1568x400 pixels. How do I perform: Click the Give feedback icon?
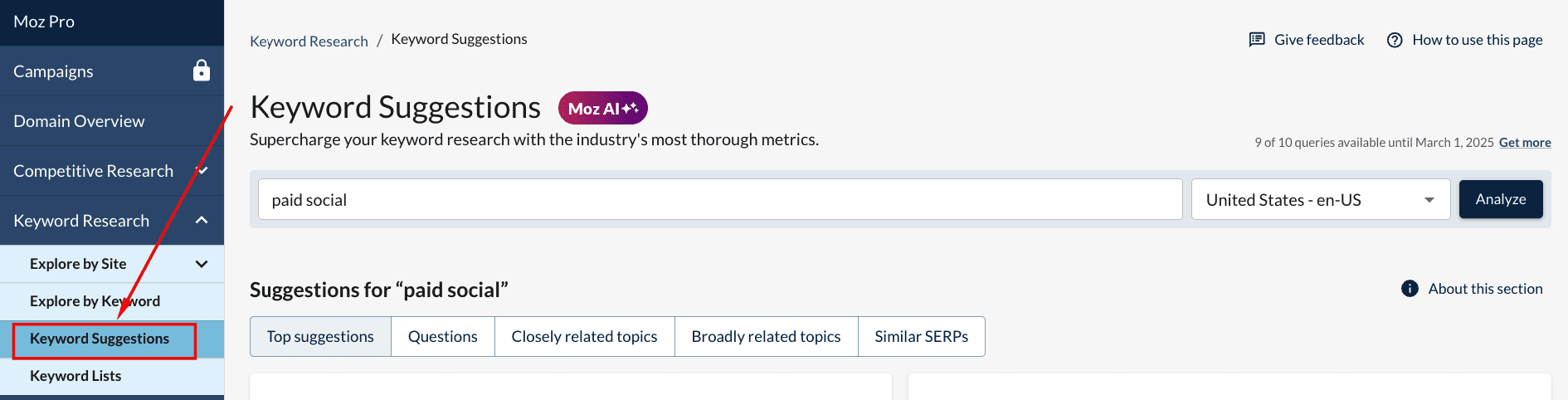click(1257, 40)
